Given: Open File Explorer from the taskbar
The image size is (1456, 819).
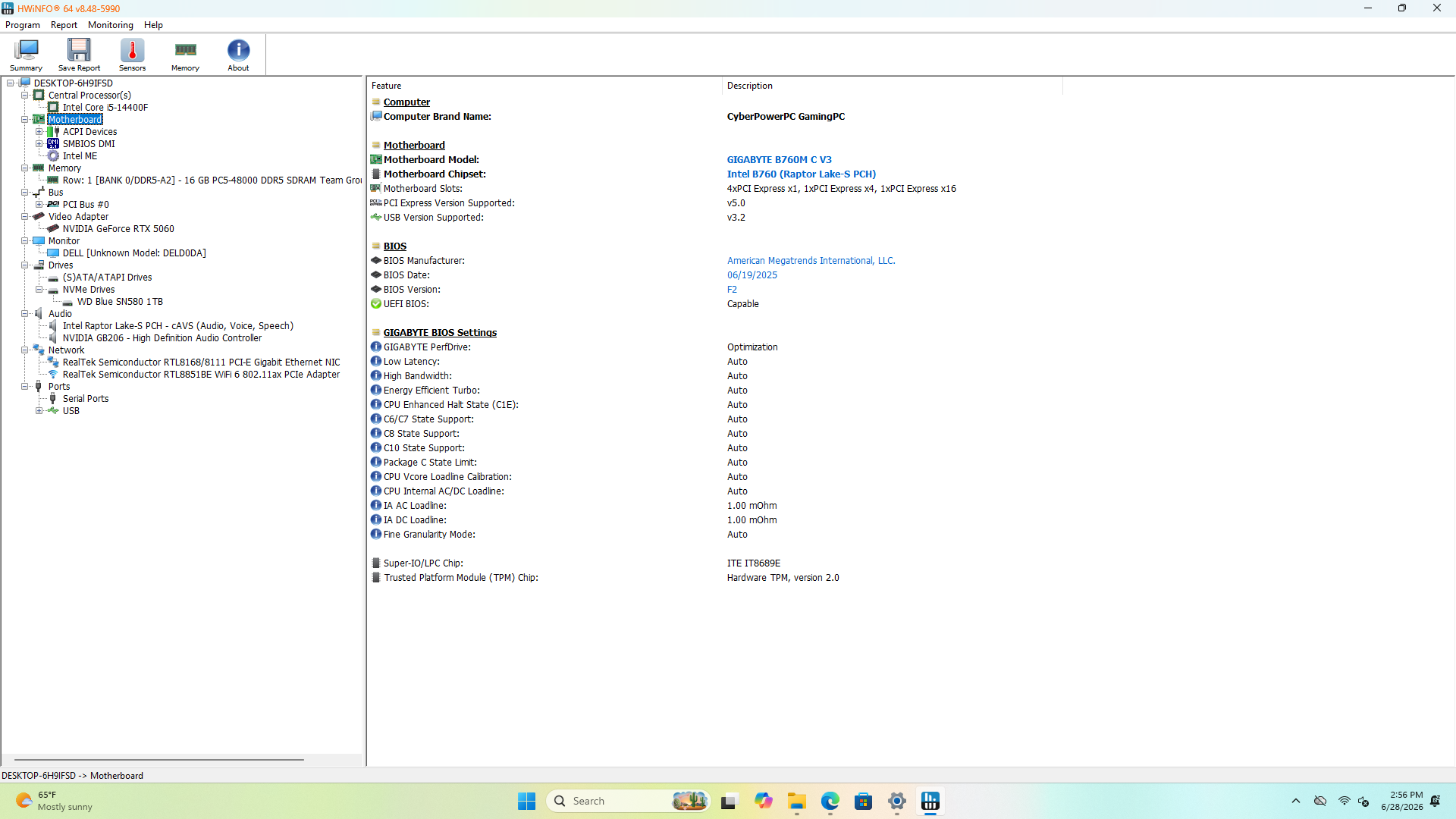Looking at the screenshot, I should point(796,802).
